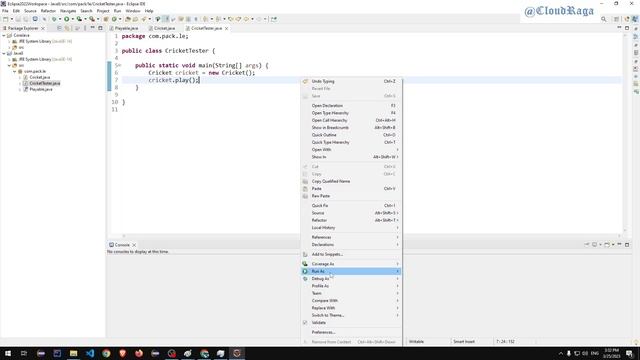Collapse the Java8 project node
Image resolution: width=640 pixels, height=360 pixels.
point(4,53)
